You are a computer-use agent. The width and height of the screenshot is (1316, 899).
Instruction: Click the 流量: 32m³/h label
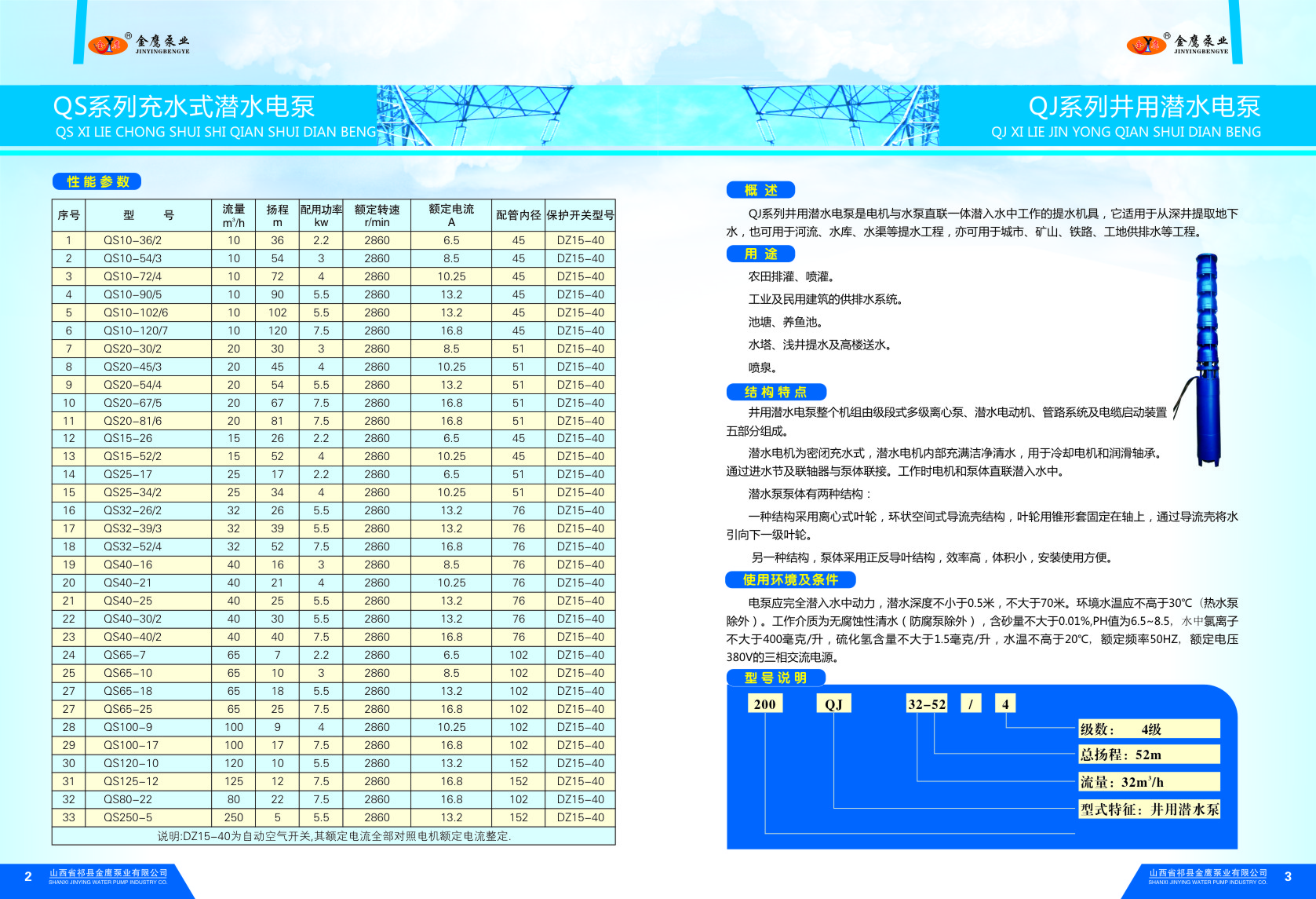pyautogui.click(x=1150, y=781)
